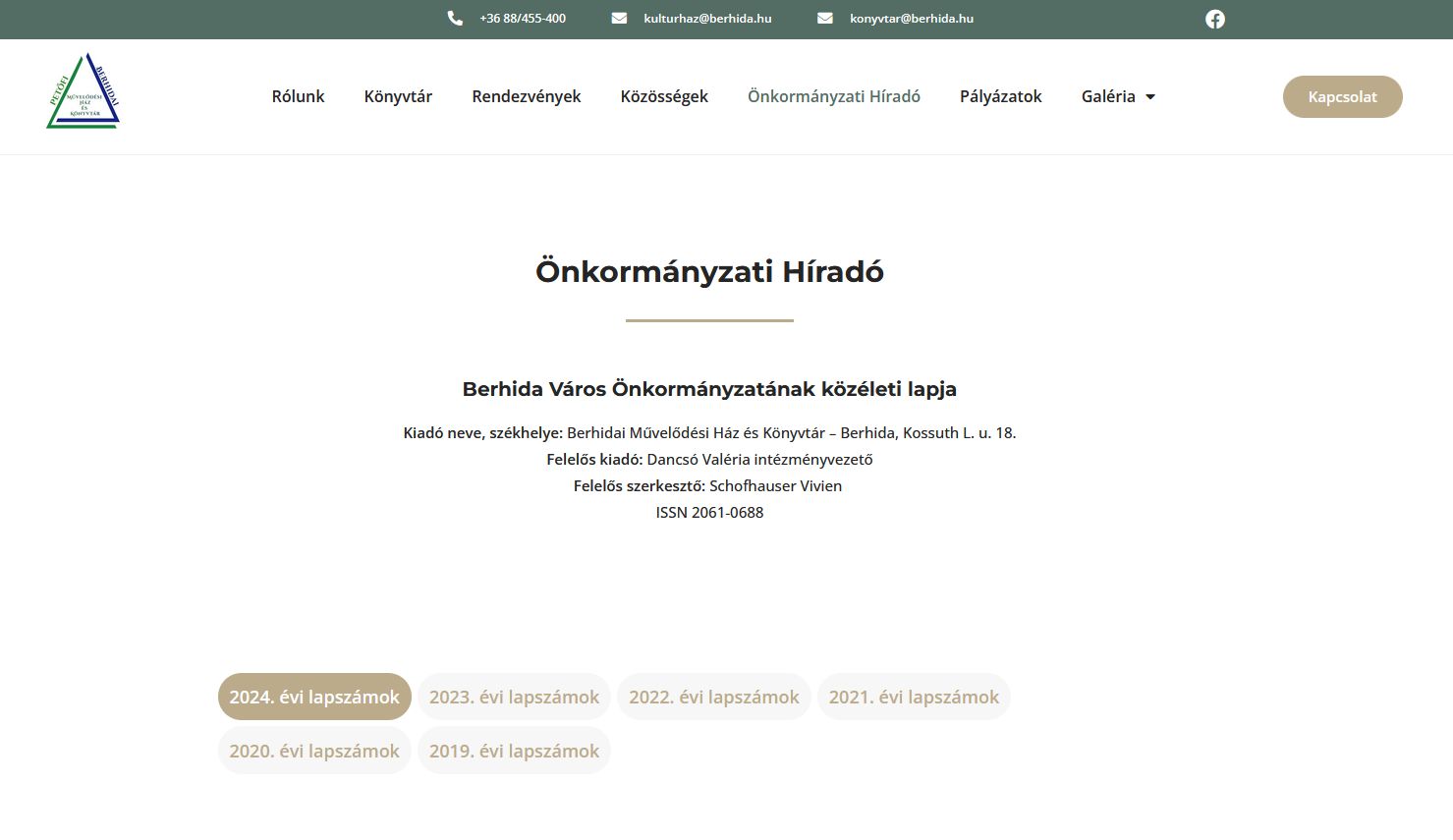Screen dimensions: 1453x840
Task: Select the 2024. évi lapszámok tab
Action: coord(314,697)
